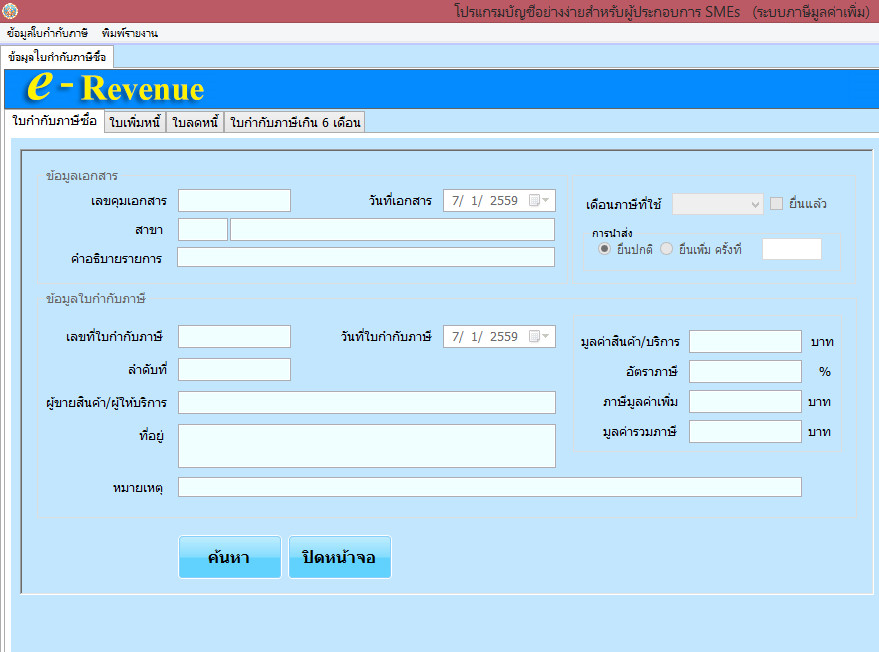Focus the คำอธิบายรายการ description field

pos(366,257)
